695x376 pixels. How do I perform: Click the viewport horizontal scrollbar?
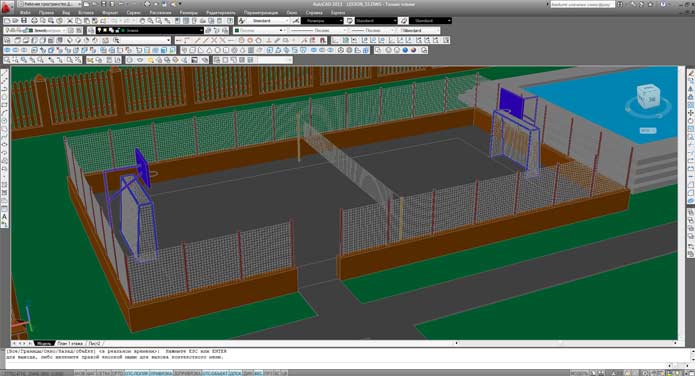(x=566, y=343)
